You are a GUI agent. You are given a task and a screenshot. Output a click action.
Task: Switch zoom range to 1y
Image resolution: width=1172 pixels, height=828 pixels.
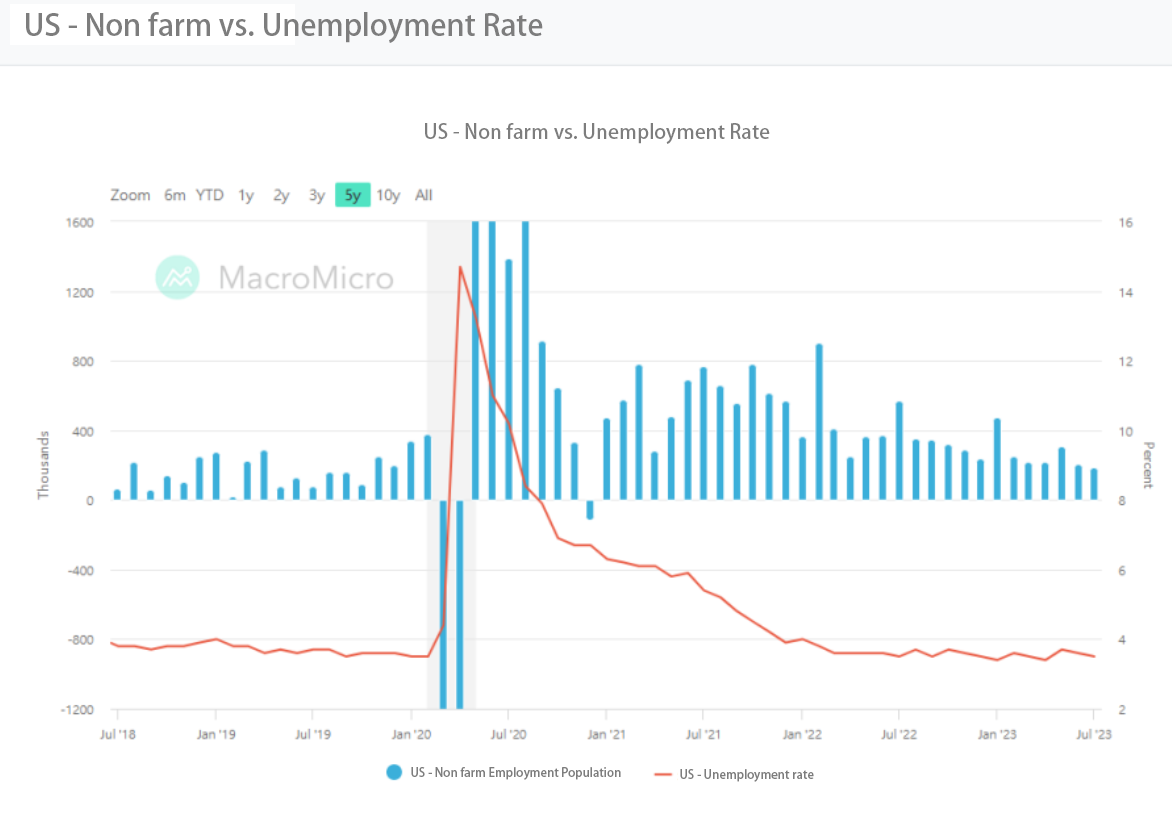(246, 195)
